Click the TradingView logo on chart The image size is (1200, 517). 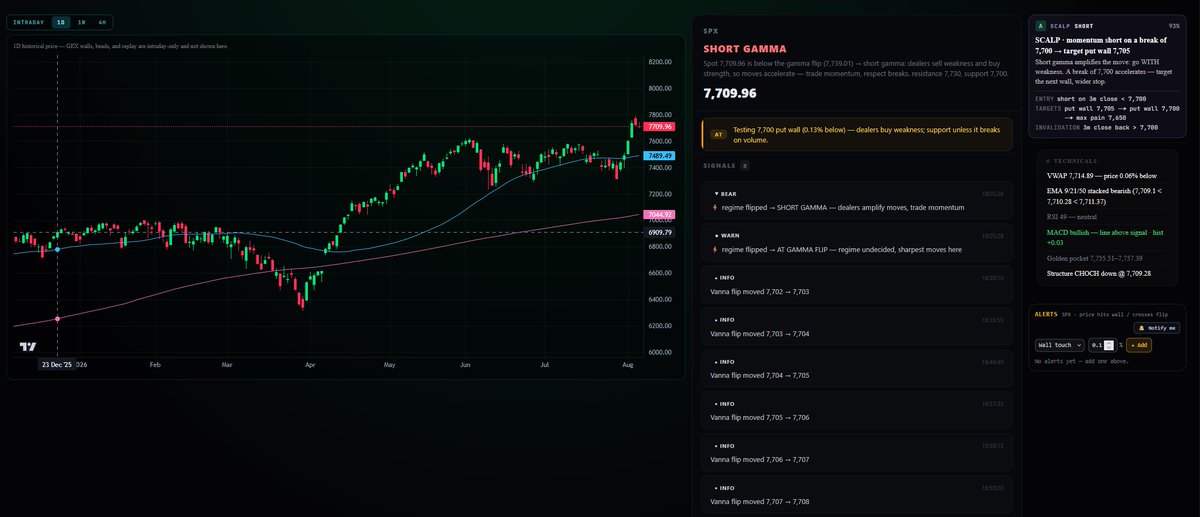[27, 346]
